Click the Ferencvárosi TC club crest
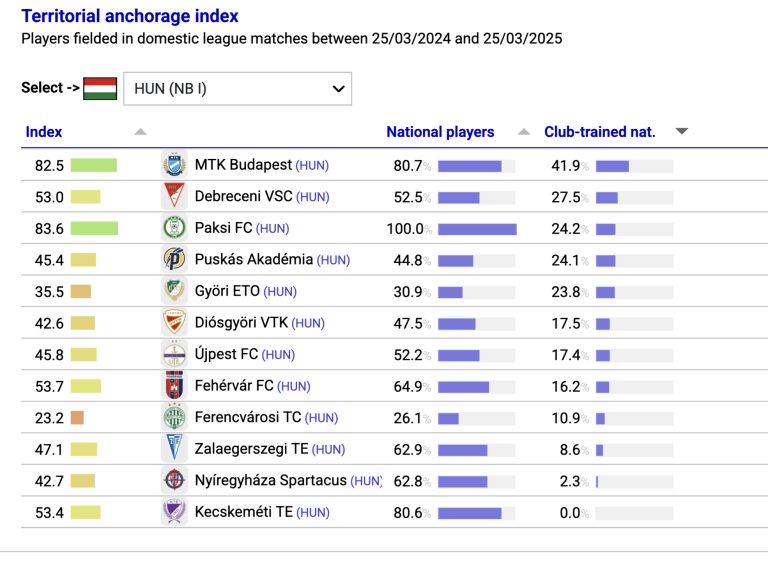Viewport: 768px width, 565px height. [x=174, y=418]
